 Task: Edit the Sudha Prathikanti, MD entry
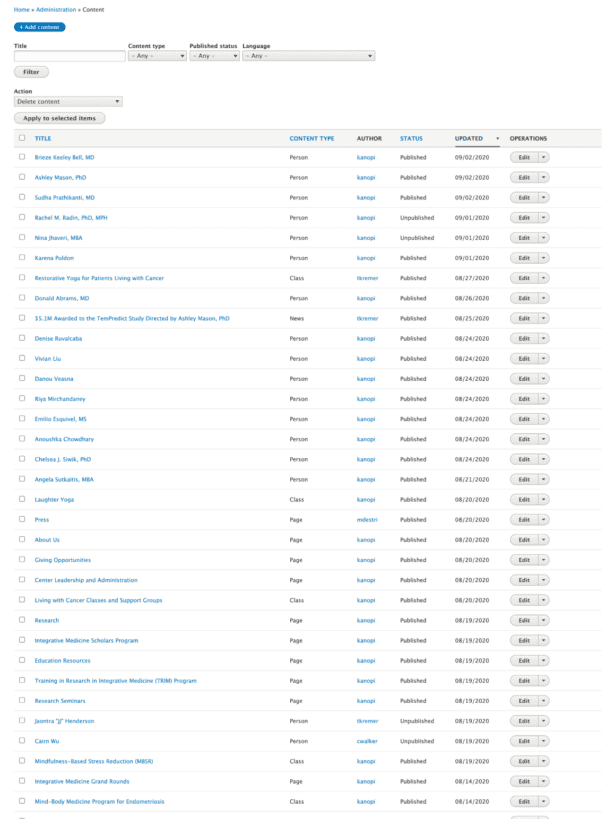[524, 197]
